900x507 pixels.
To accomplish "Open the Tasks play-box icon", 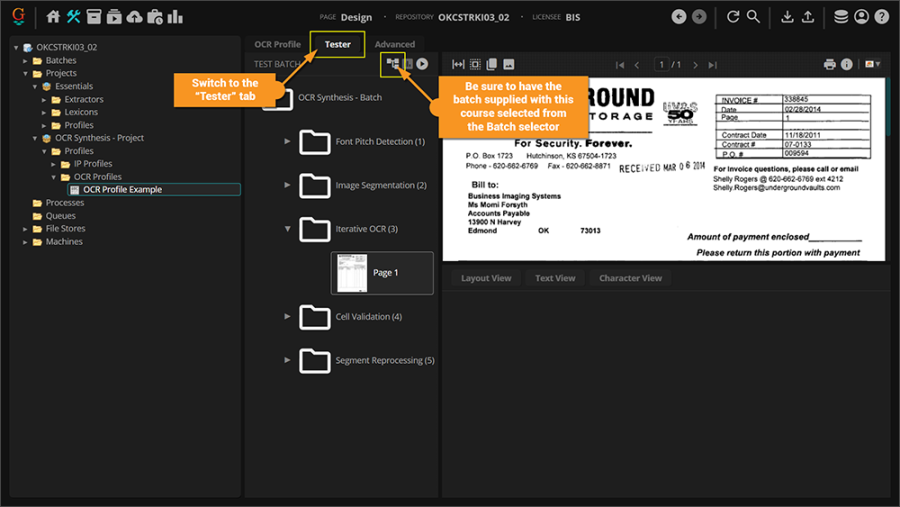I will [114, 17].
